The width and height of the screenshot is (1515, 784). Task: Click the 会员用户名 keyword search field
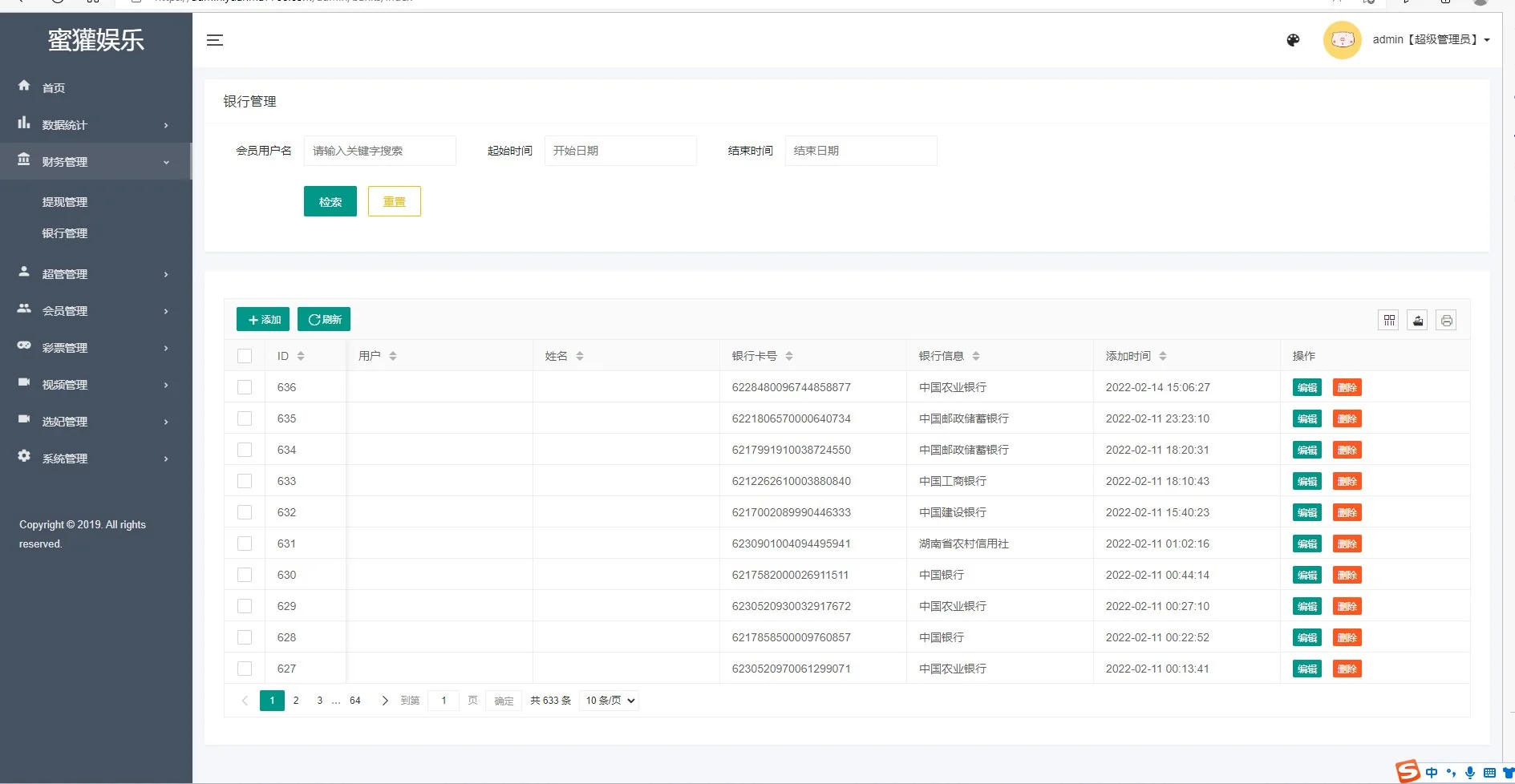[379, 151]
